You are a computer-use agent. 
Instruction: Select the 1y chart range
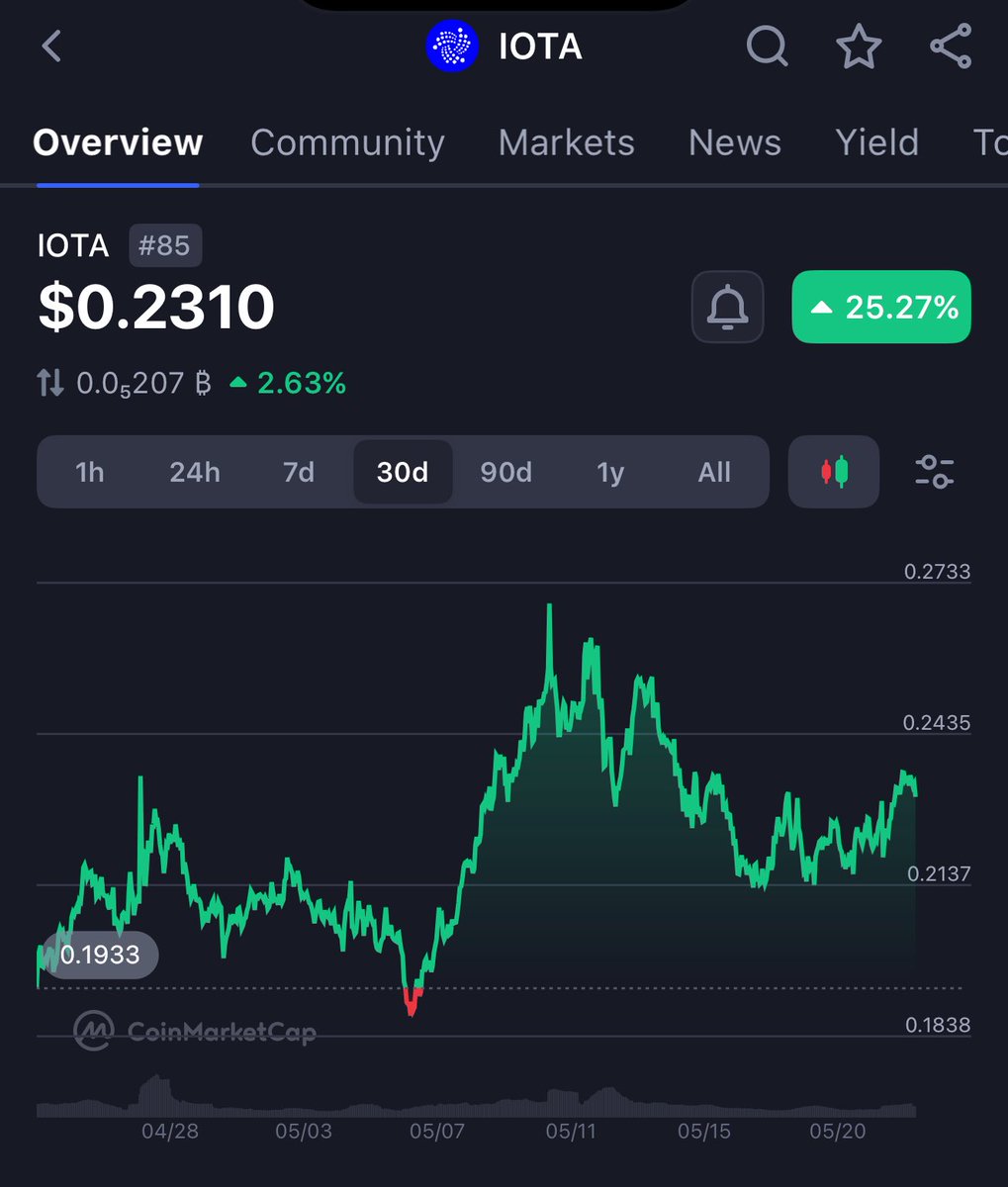(610, 472)
